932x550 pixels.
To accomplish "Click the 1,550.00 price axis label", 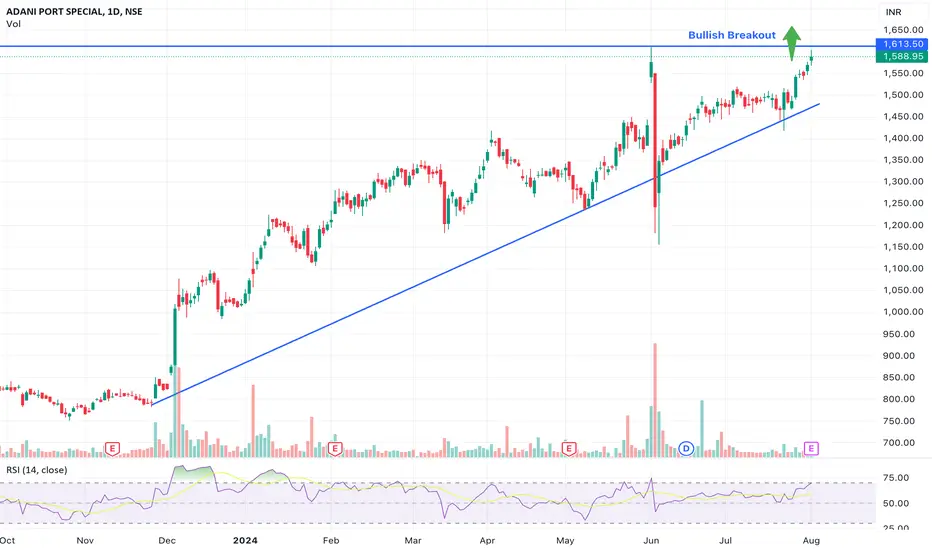I will tap(903, 73).
